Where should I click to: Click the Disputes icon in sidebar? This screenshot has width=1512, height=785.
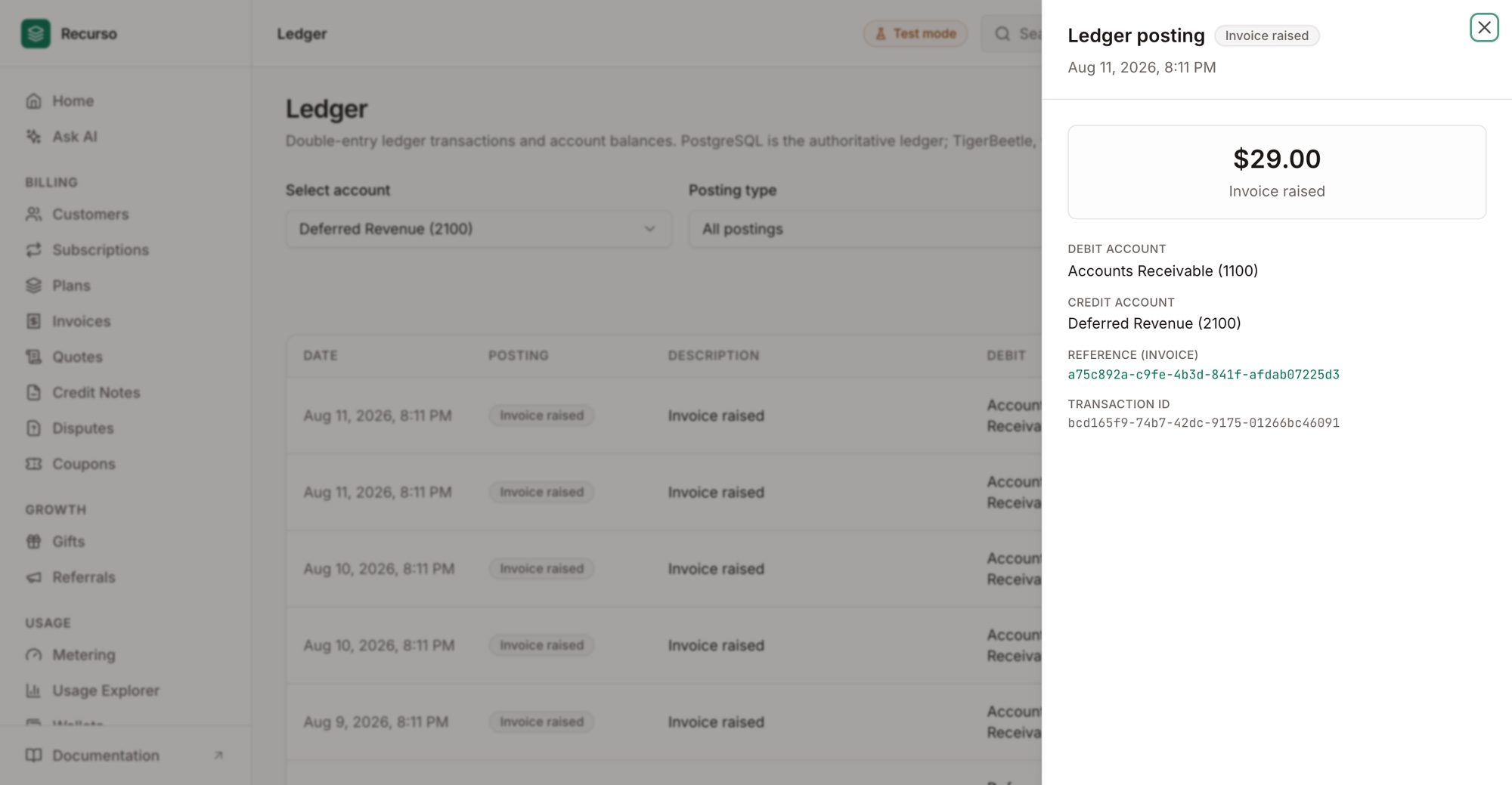(34, 428)
